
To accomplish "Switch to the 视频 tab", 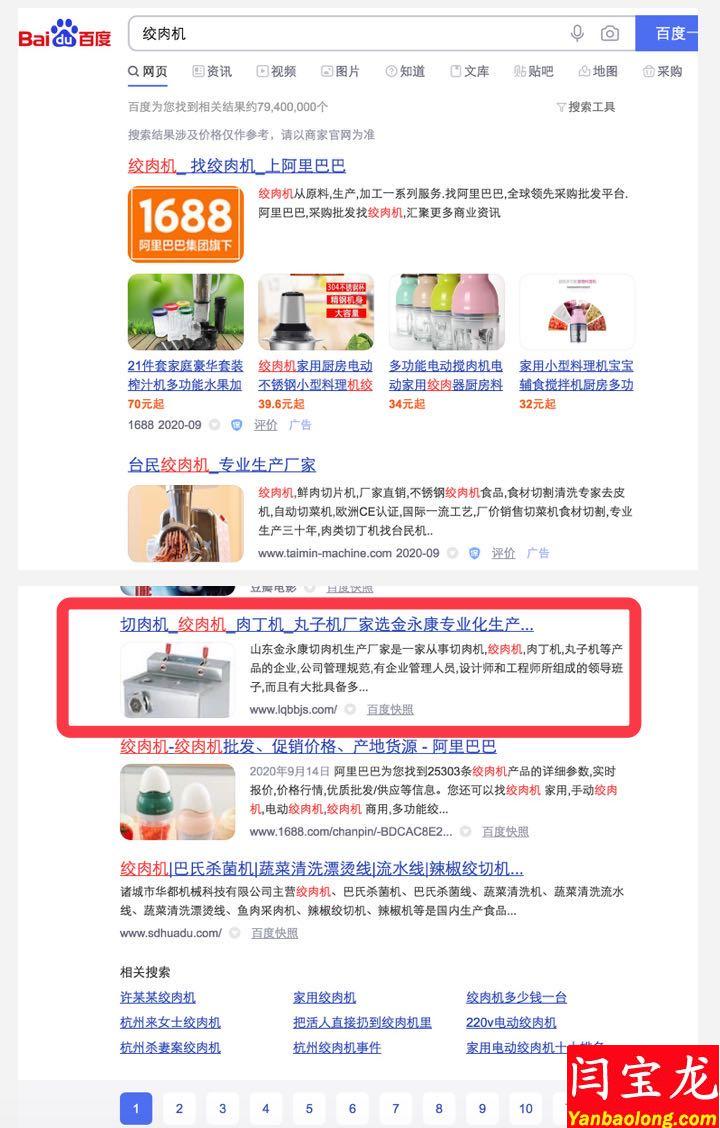I will point(276,71).
